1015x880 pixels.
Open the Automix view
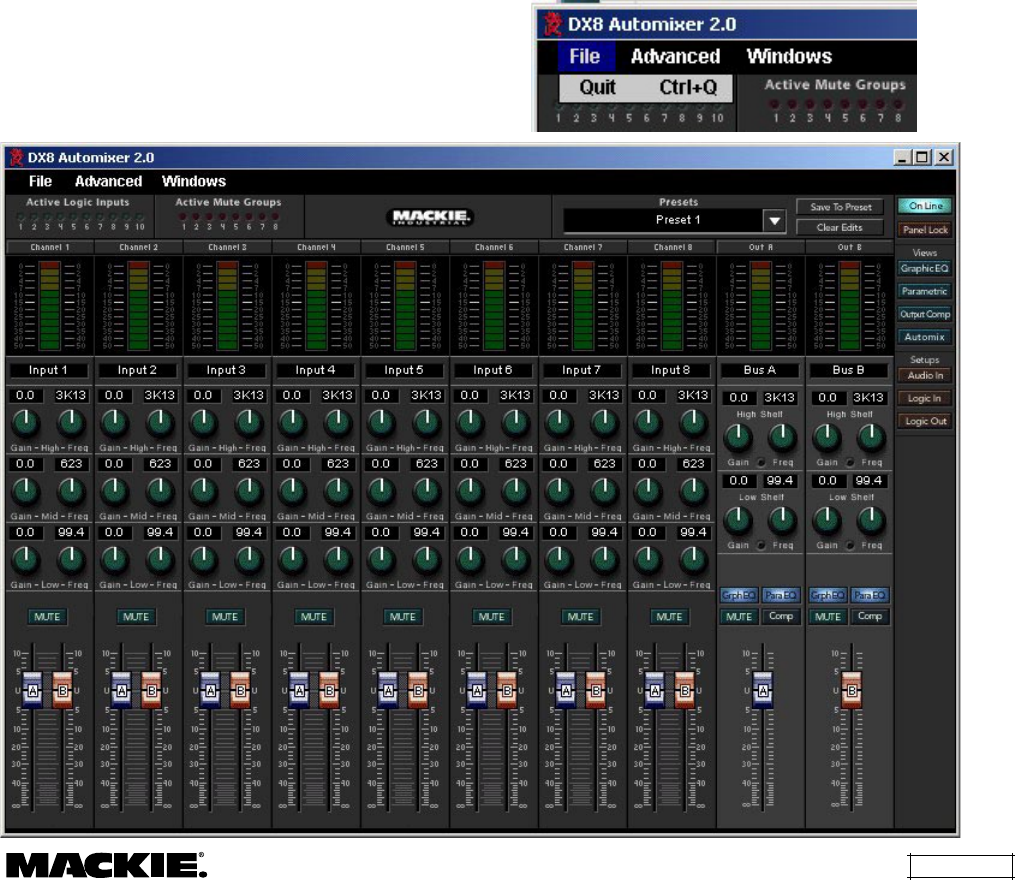pos(924,337)
